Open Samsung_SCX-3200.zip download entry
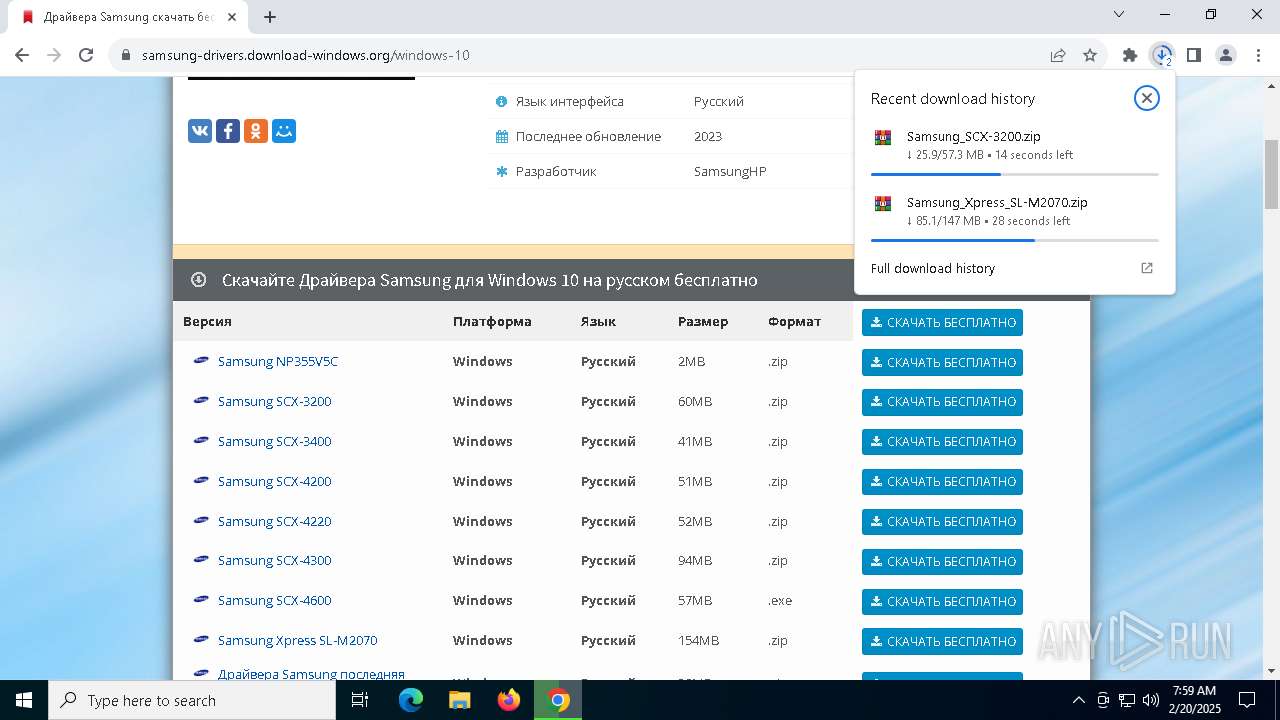The height and width of the screenshot is (720, 1280). [1014, 145]
